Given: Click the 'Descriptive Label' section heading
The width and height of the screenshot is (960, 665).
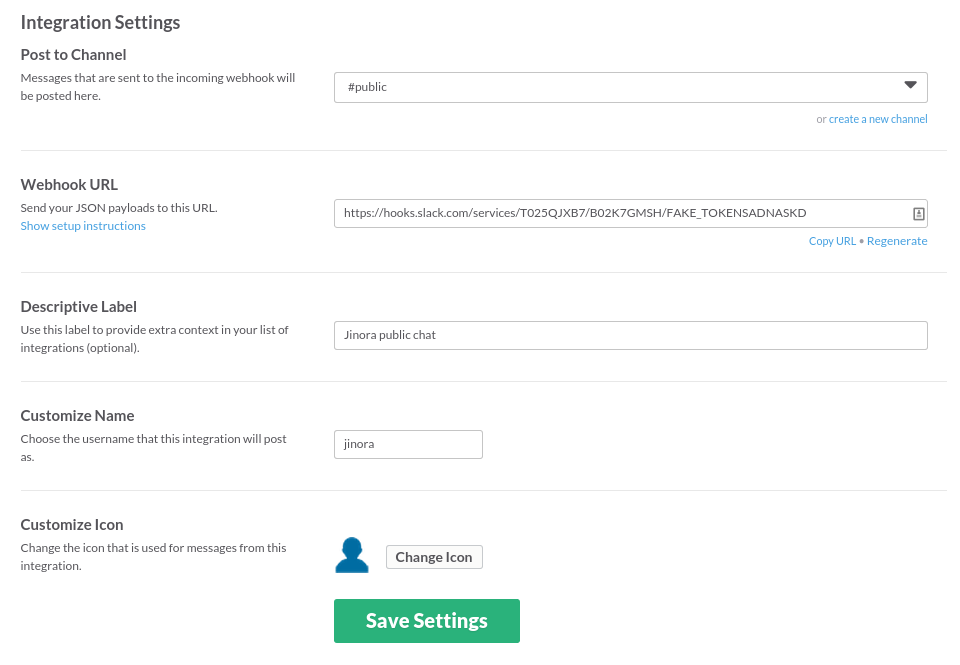Looking at the screenshot, I should pyautogui.click(x=78, y=306).
